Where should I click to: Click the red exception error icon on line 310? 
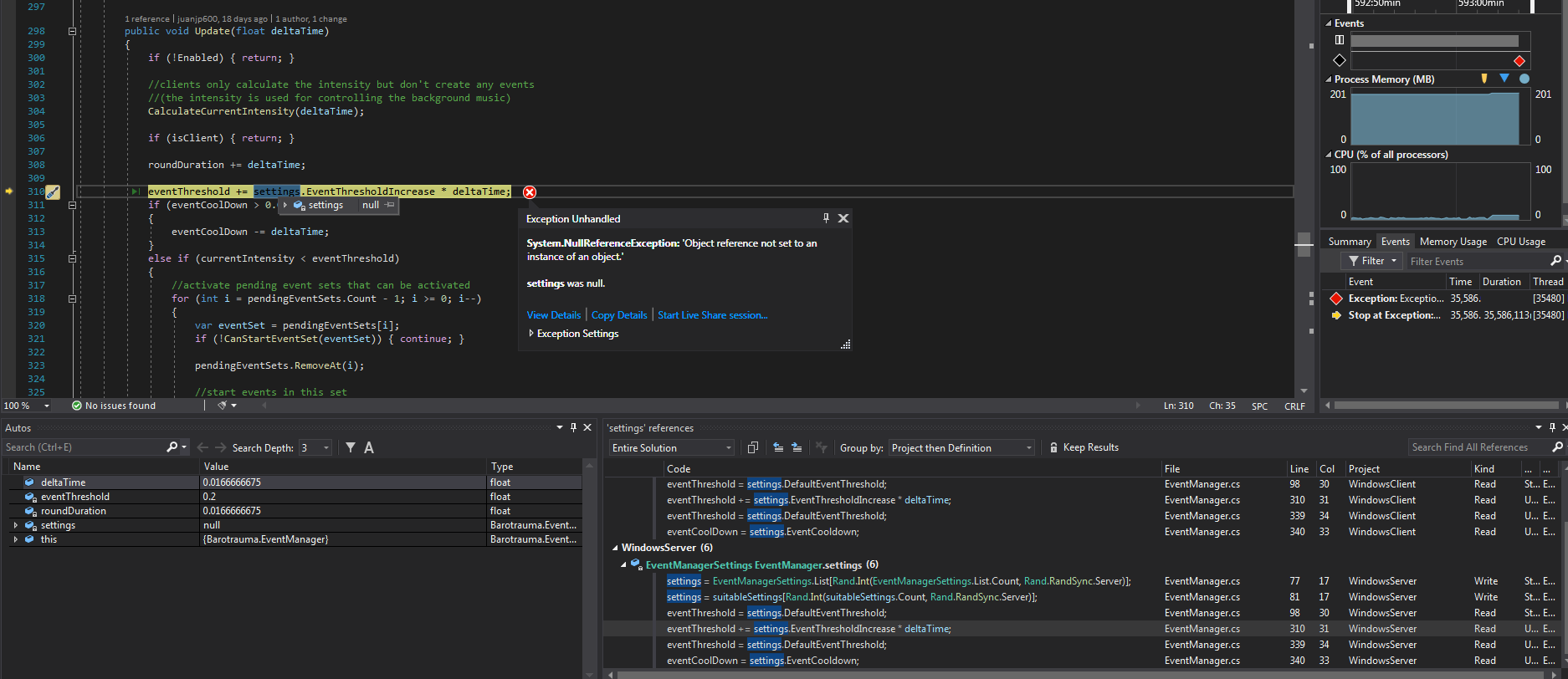pyautogui.click(x=530, y=192)
